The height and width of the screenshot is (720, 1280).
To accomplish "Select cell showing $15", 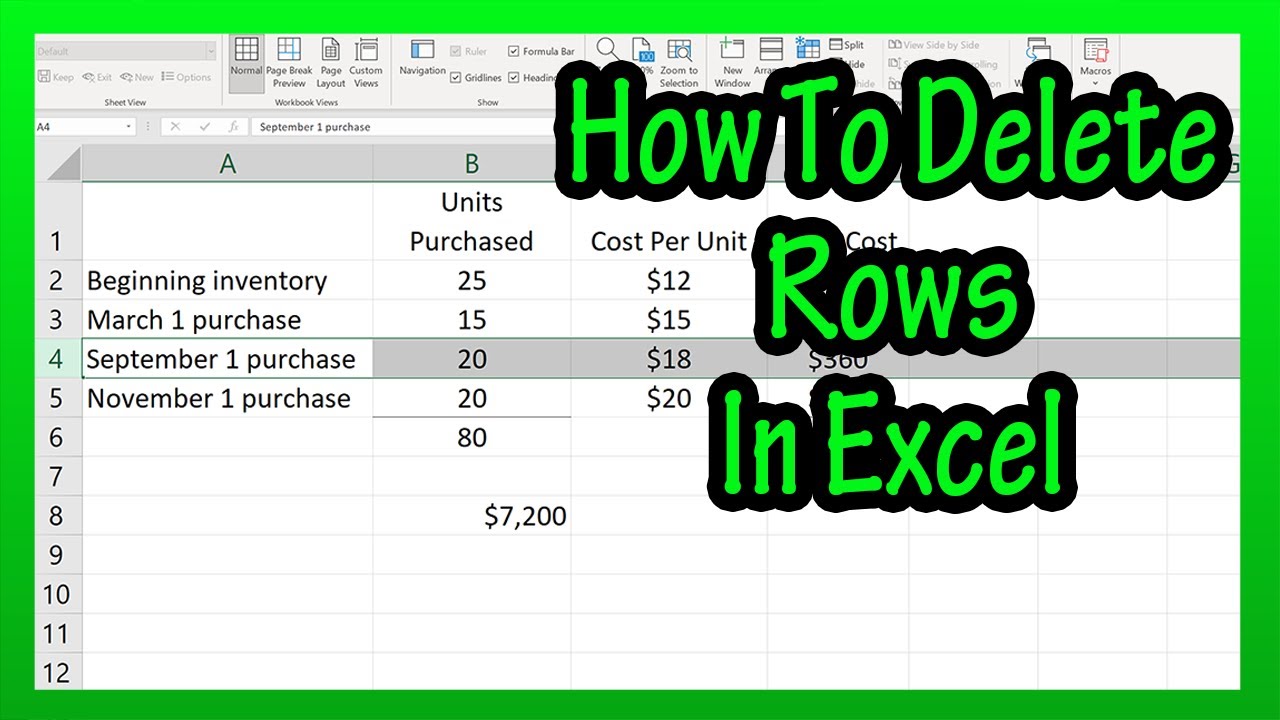I will [669, 320].
